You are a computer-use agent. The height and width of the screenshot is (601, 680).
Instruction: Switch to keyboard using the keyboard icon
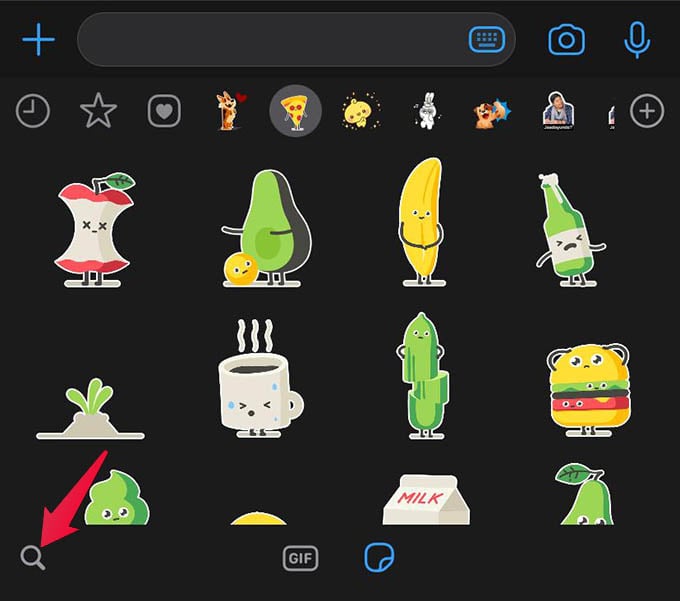[487, 39]
